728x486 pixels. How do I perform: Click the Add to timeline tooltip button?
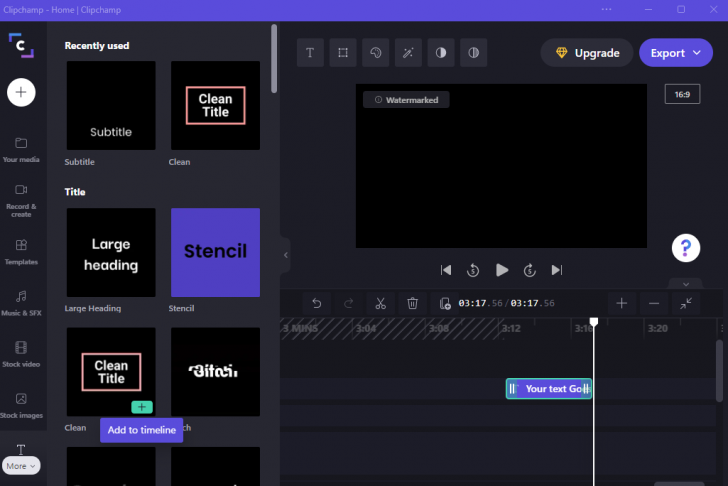click(142, 430)
